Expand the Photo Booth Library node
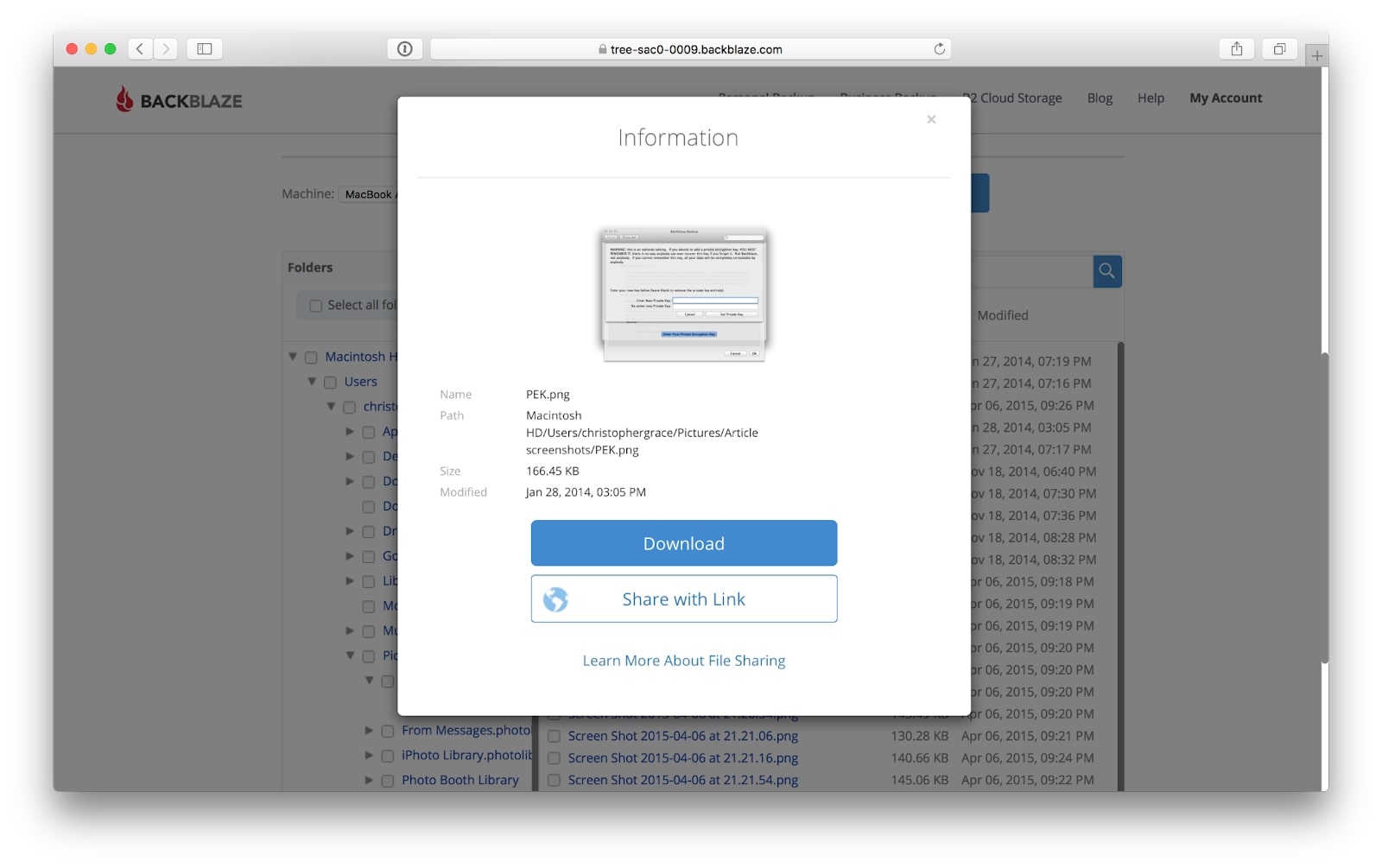 tap(369, 779)
